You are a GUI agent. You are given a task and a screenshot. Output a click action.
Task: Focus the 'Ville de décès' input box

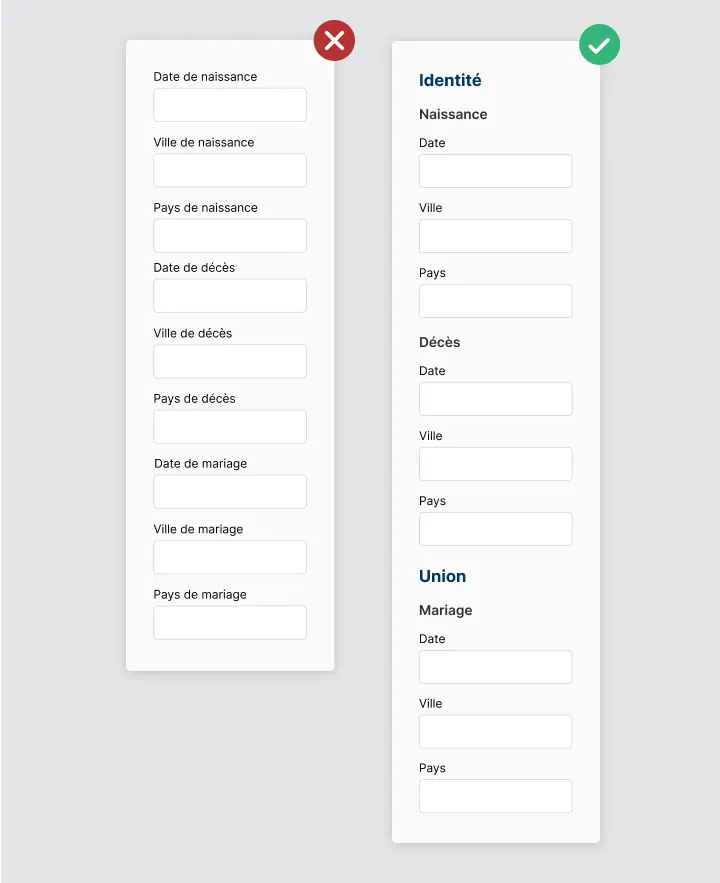click(x=230, y=361)
